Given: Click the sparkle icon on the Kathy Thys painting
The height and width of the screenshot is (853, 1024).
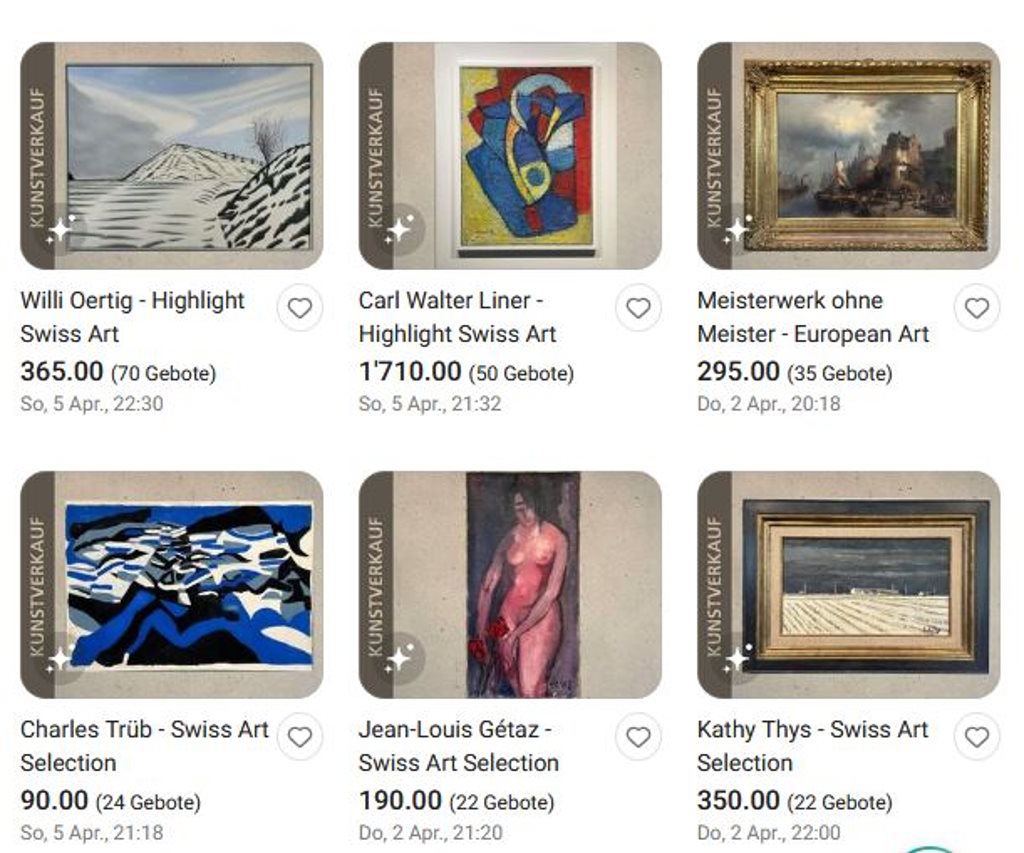Looking at the screenshot, I should pos(738,658).
